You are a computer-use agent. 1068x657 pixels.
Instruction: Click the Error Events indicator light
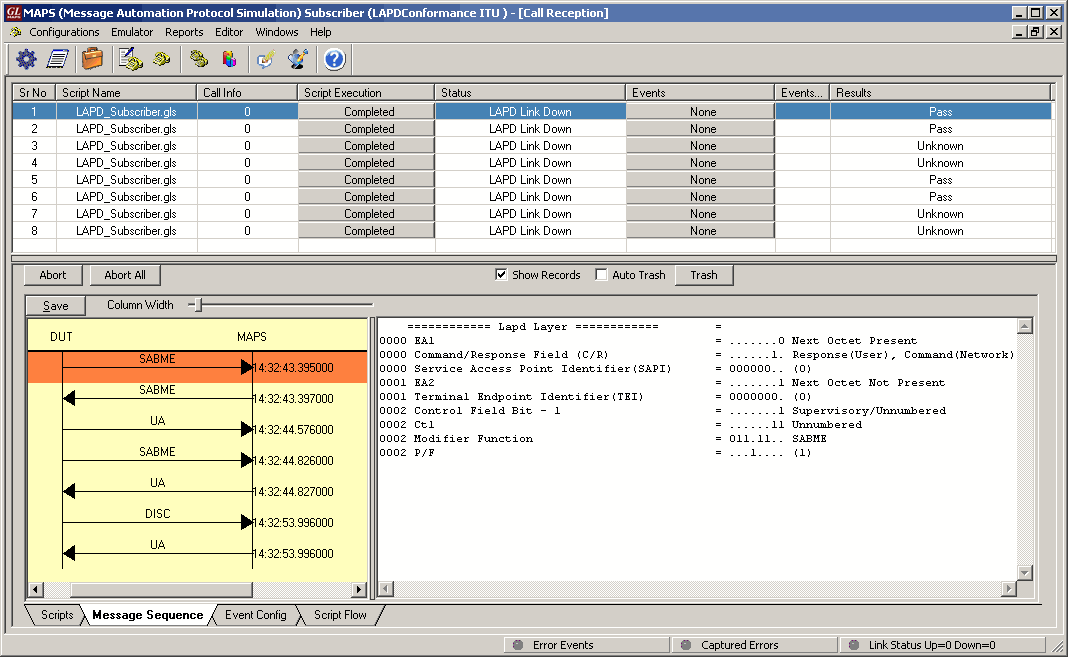[x=518, y=645]
